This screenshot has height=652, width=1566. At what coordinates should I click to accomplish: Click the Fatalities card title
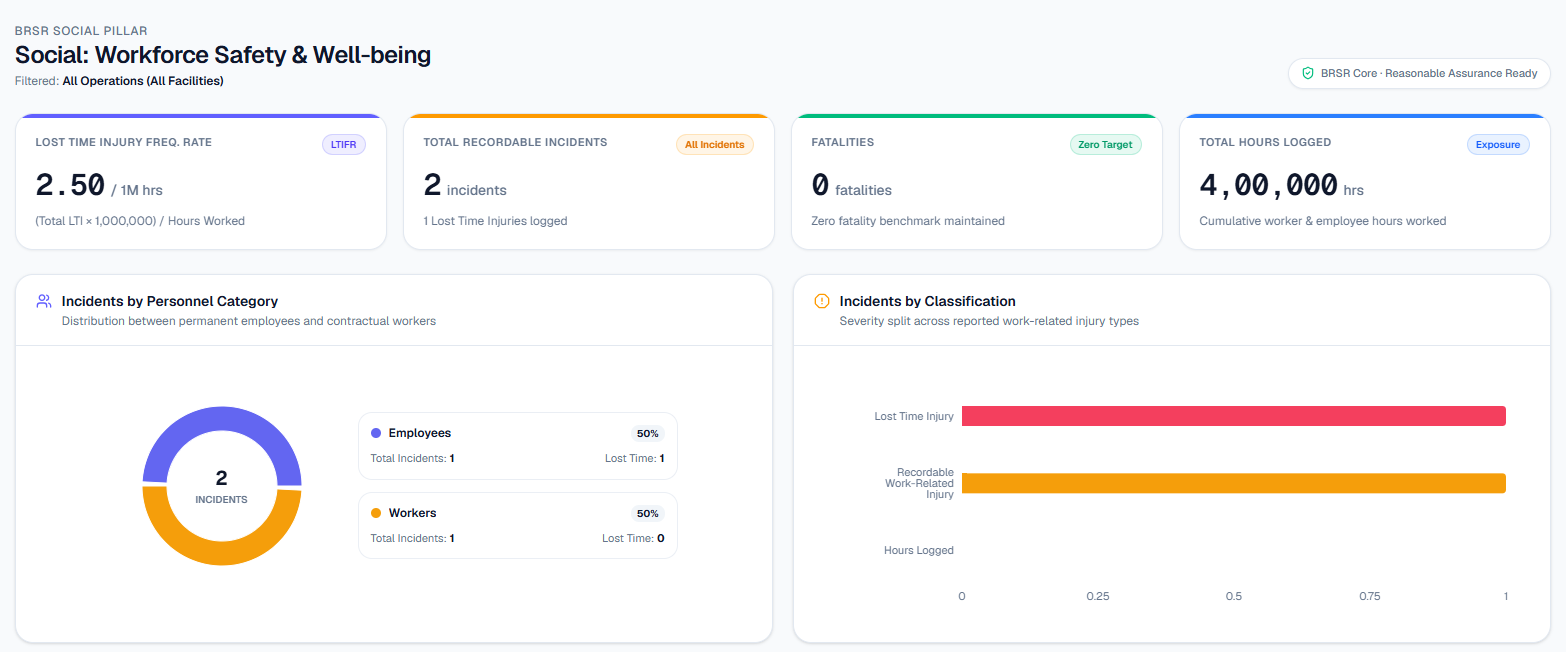842,142
